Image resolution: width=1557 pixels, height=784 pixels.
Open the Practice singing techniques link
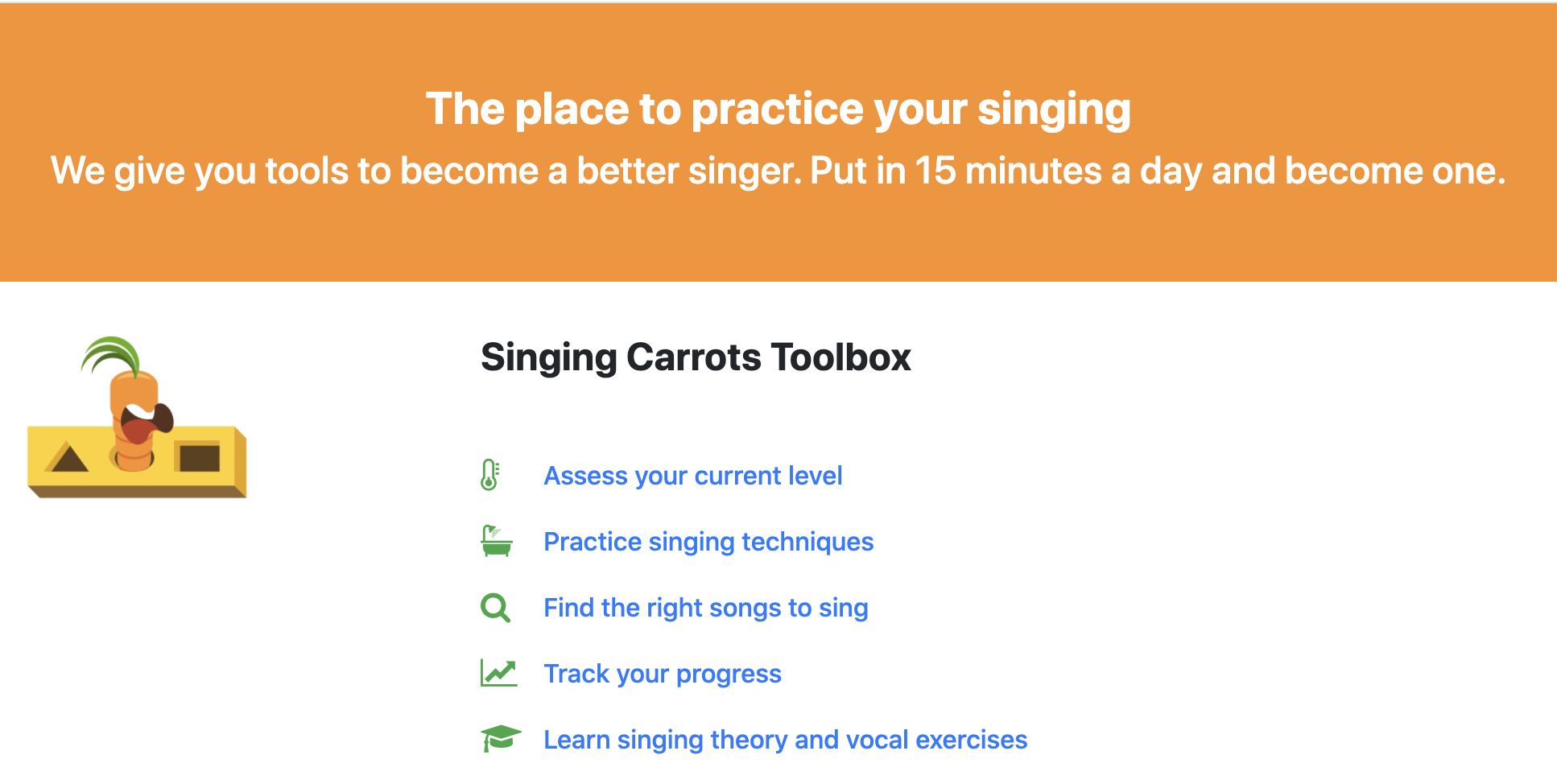point(708,542)
